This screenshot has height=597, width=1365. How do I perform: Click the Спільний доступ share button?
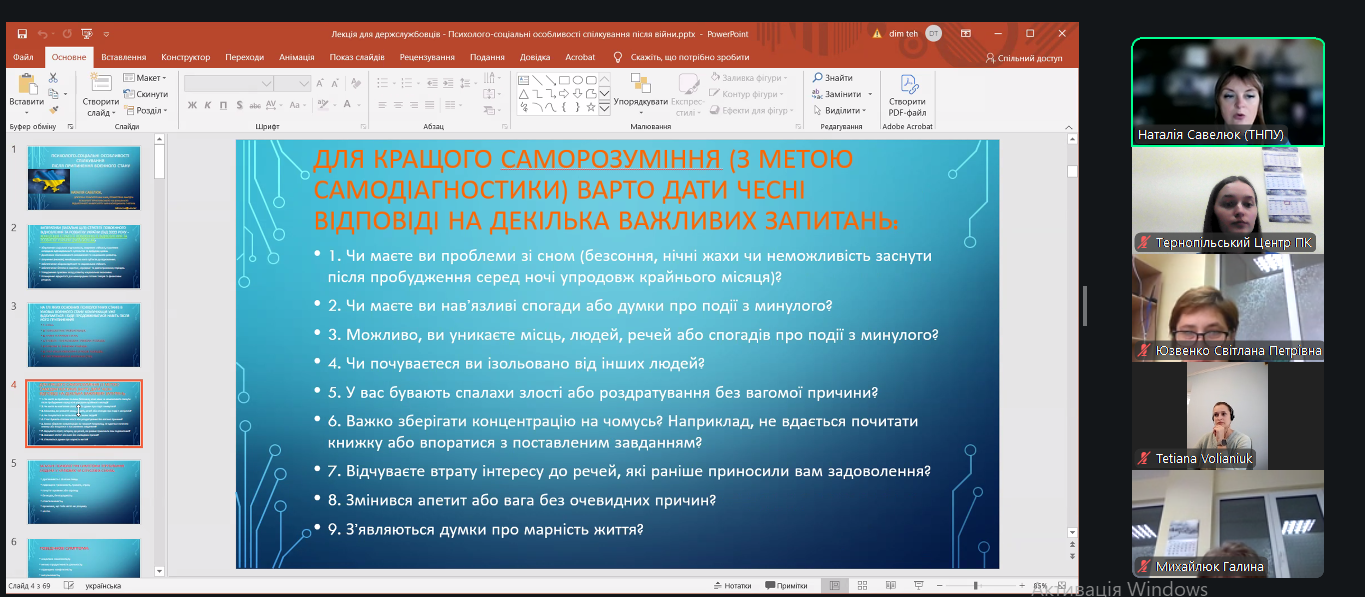click(x=1024, y=58)
